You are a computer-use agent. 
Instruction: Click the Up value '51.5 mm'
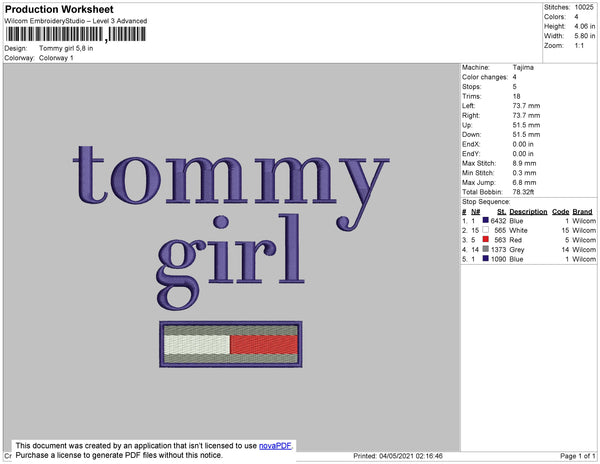526,125
